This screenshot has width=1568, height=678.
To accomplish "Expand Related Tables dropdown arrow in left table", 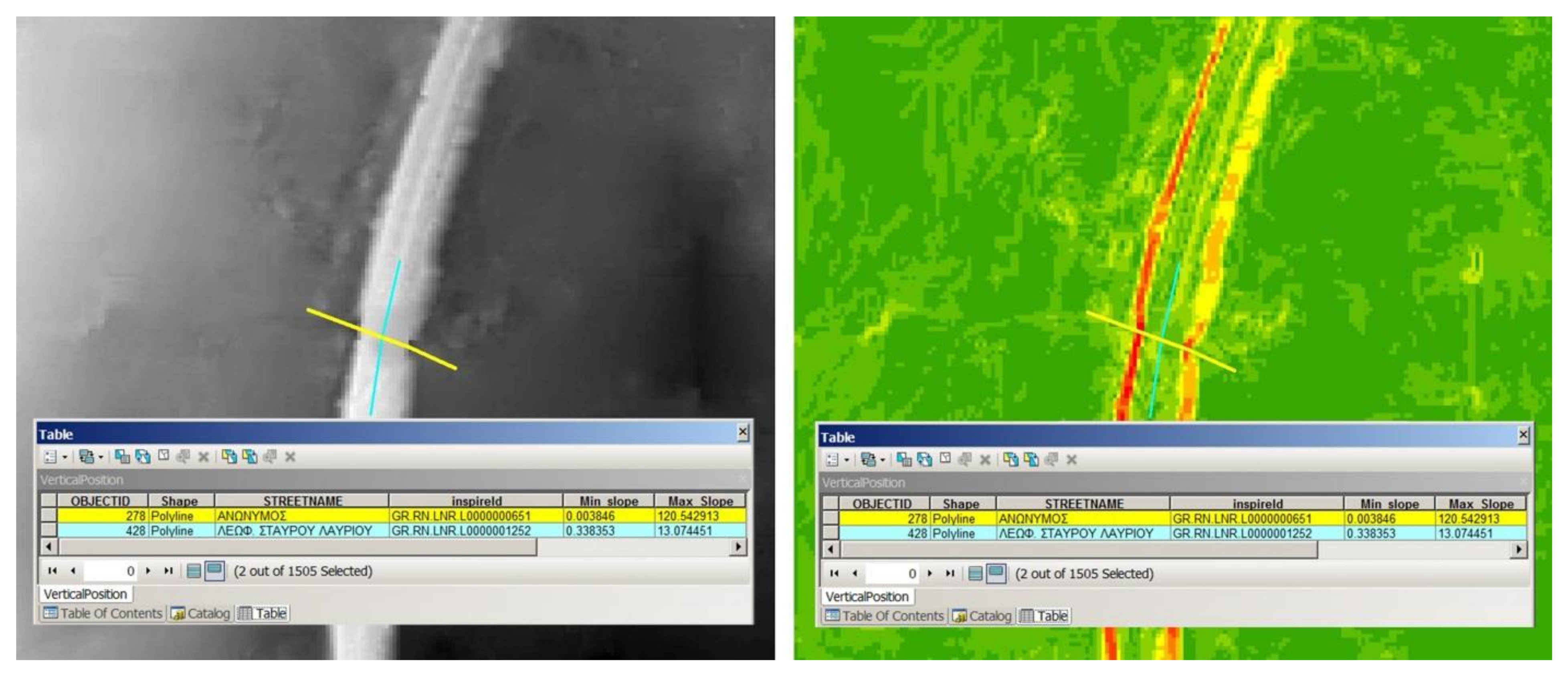I will (101, 457).
